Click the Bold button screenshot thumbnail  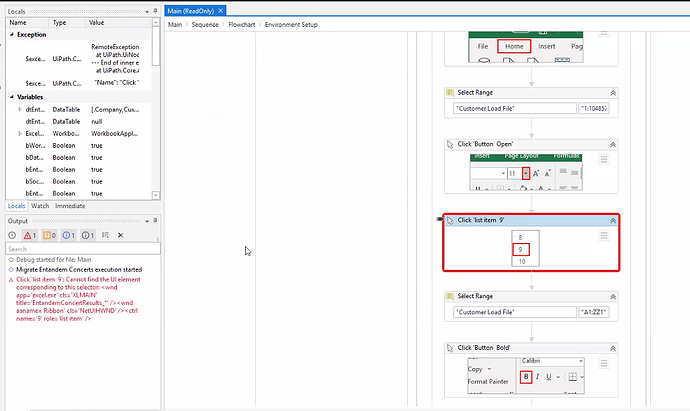click(526, 375)
